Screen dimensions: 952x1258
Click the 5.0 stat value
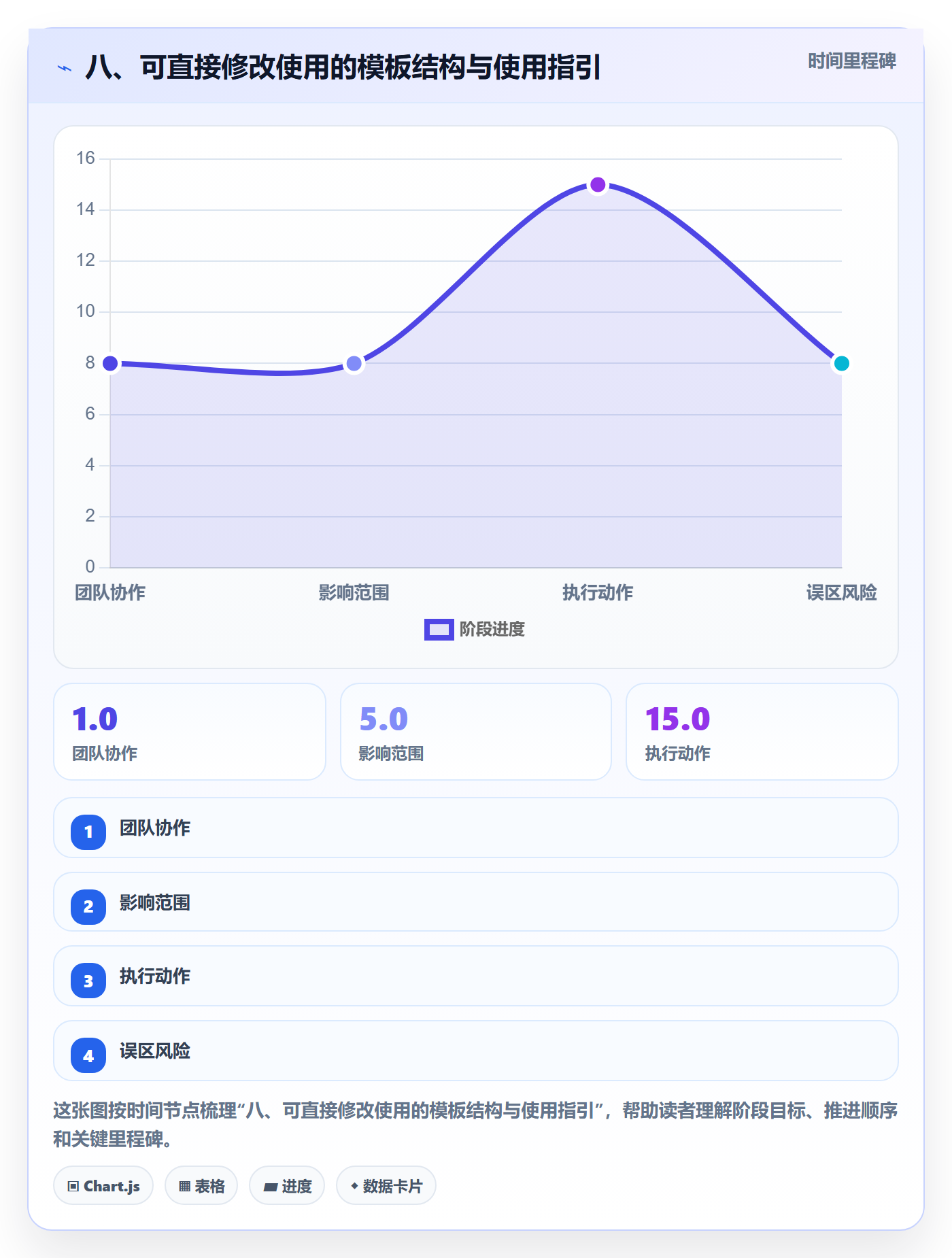point(384,719)
